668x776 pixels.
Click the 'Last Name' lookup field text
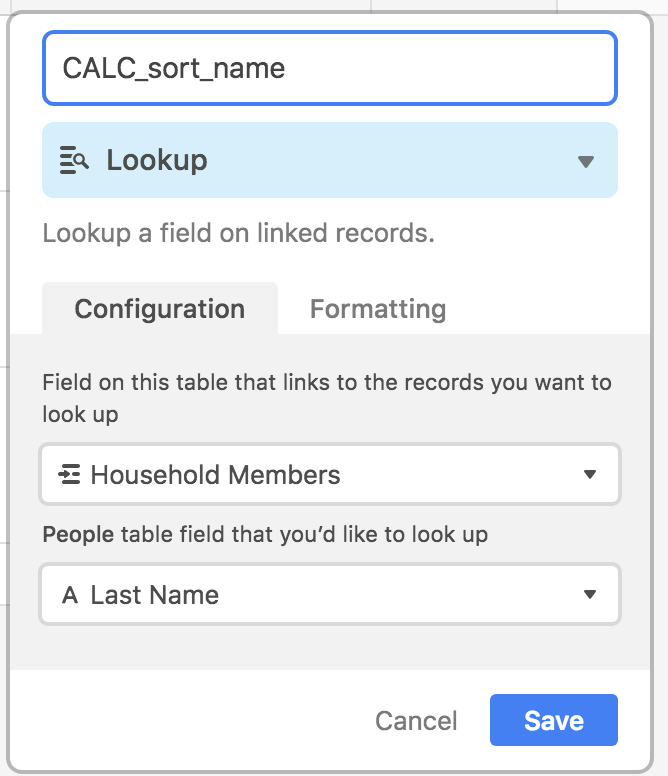154,594
